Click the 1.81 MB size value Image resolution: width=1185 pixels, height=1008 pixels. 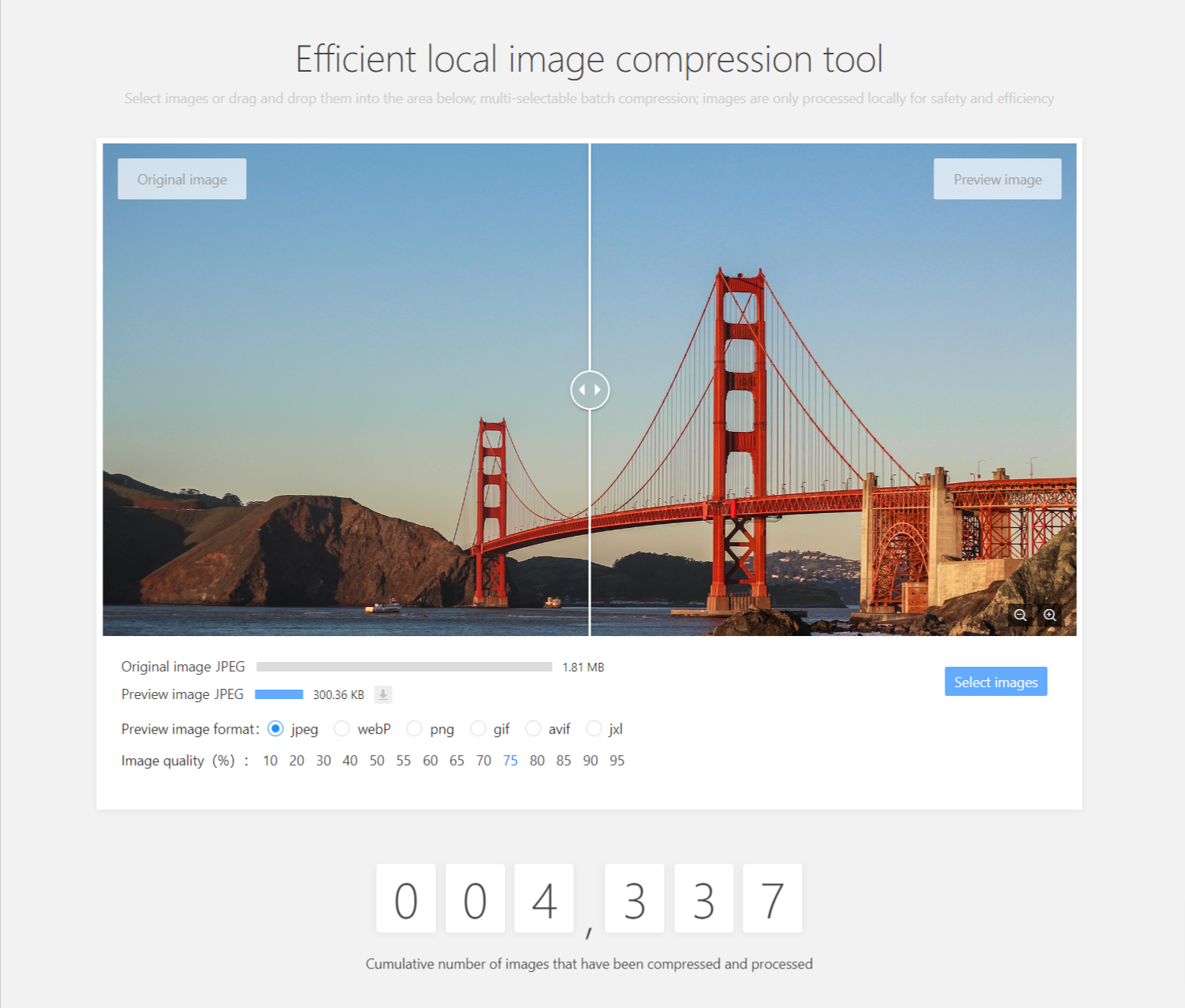pos(583,667)
